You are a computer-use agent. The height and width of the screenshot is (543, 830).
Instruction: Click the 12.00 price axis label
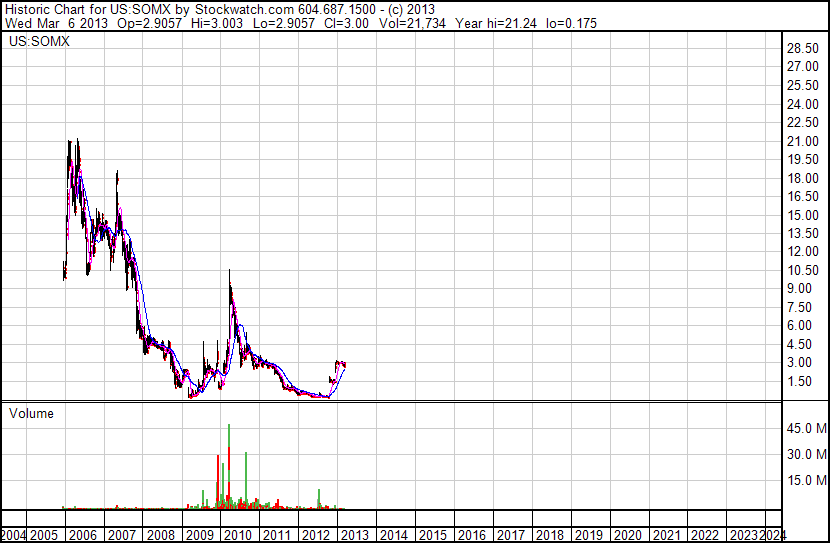(803, 251)
